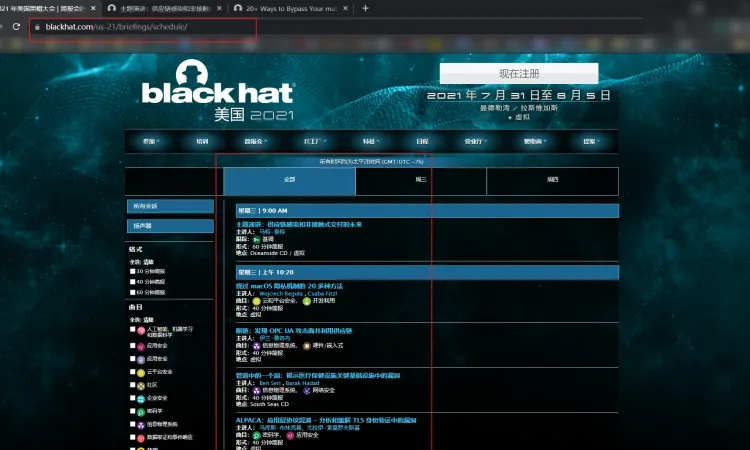Click the blackhat.com address bar URL

(x=116, y=27)
